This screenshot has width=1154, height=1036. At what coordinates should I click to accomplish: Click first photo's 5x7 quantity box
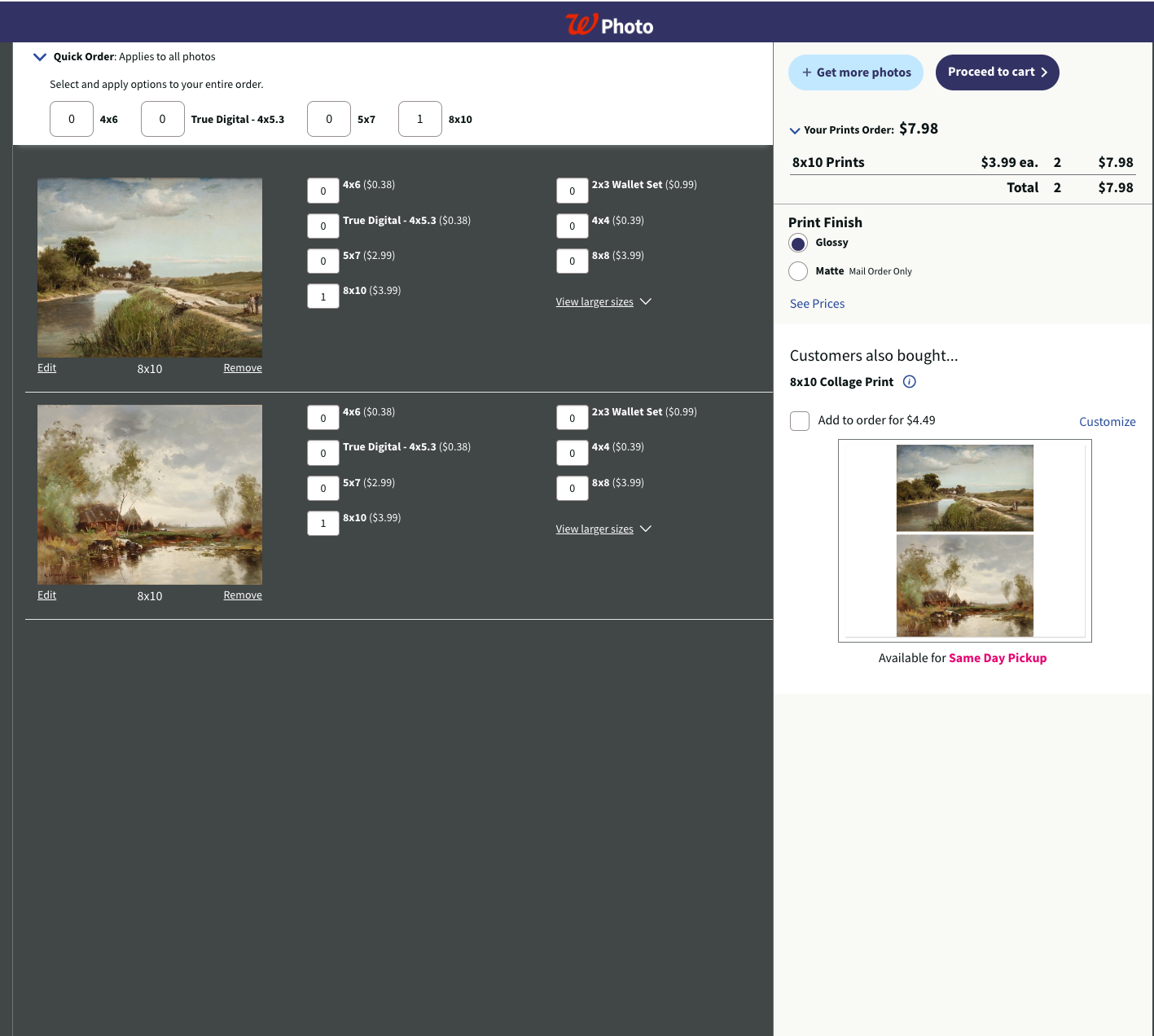coord(323,261)
